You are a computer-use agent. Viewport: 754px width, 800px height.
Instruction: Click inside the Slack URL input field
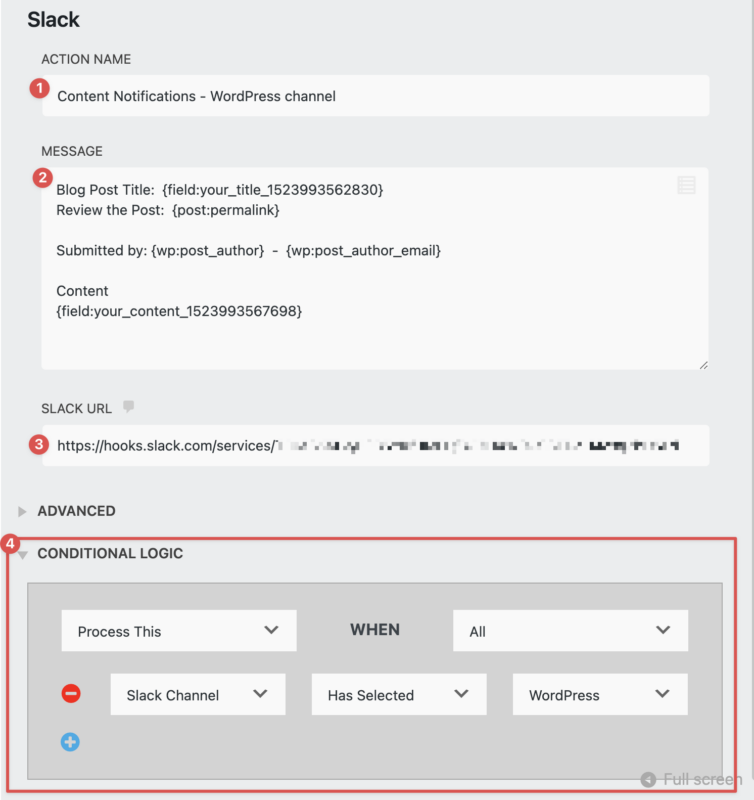point(380,445)
